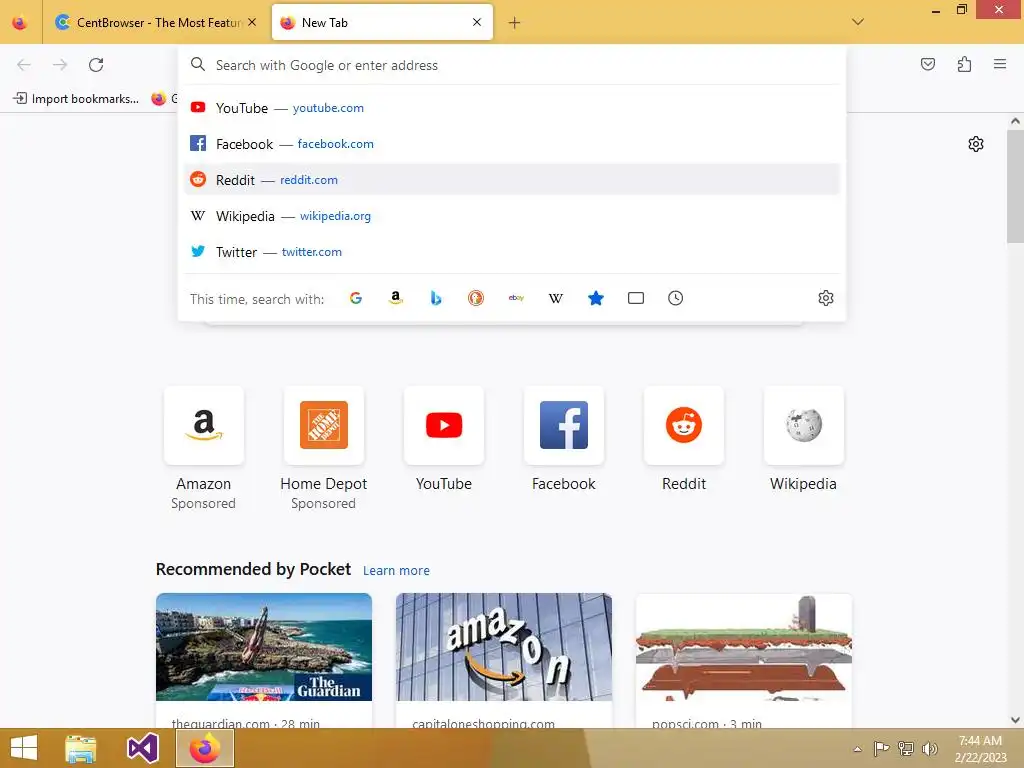
Task: Open the Action Center flag icon
Action: click(x=882, y=748)
